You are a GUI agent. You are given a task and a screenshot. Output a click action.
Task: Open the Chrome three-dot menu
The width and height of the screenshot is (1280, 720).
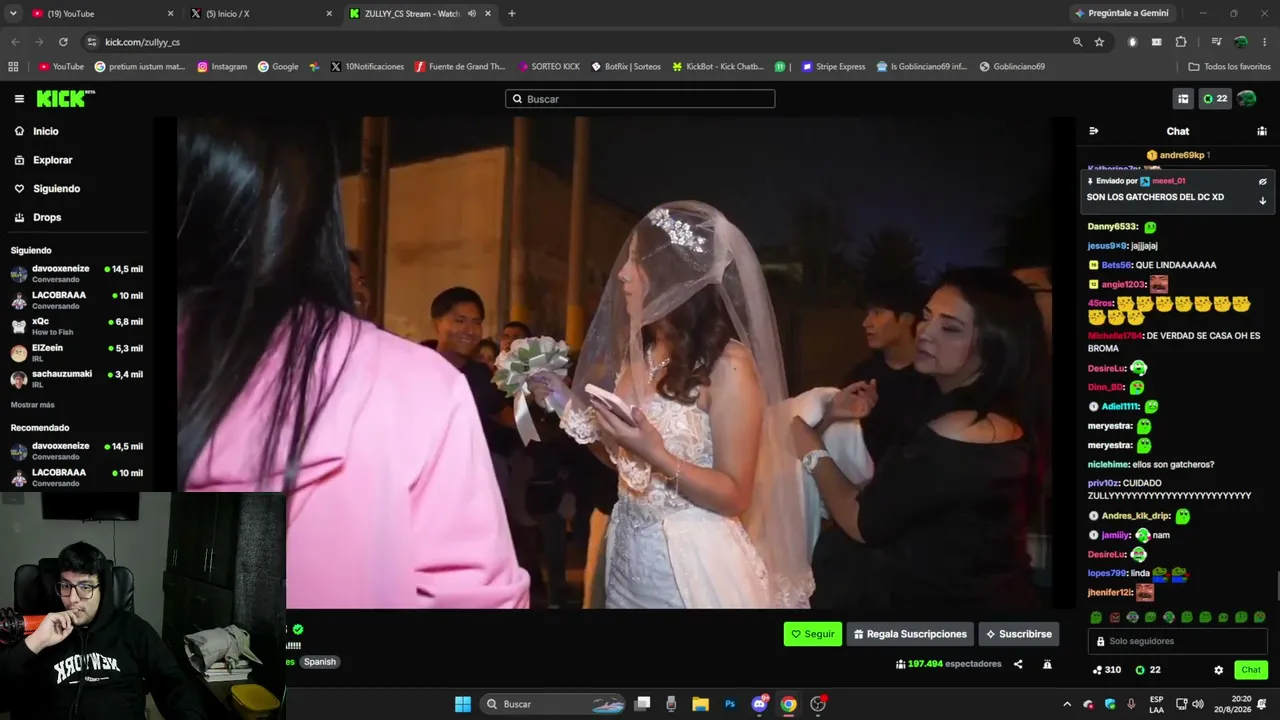(x=1265, y=42)
